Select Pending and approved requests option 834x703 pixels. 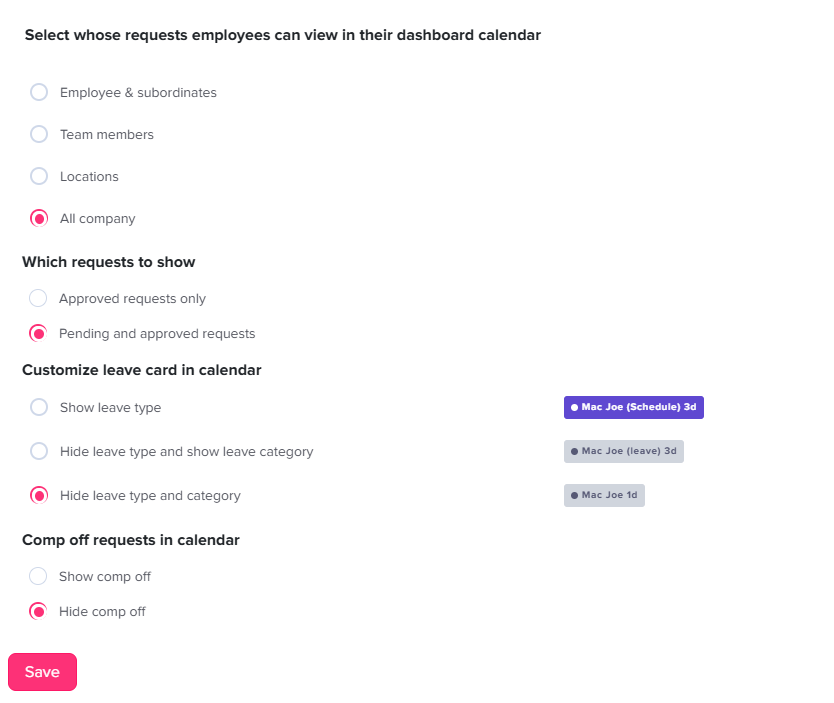(x=38, y=333)
